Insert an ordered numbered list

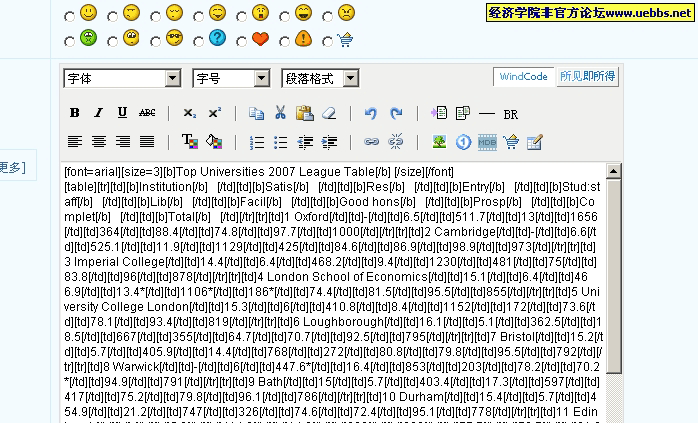tap(257, 142)
